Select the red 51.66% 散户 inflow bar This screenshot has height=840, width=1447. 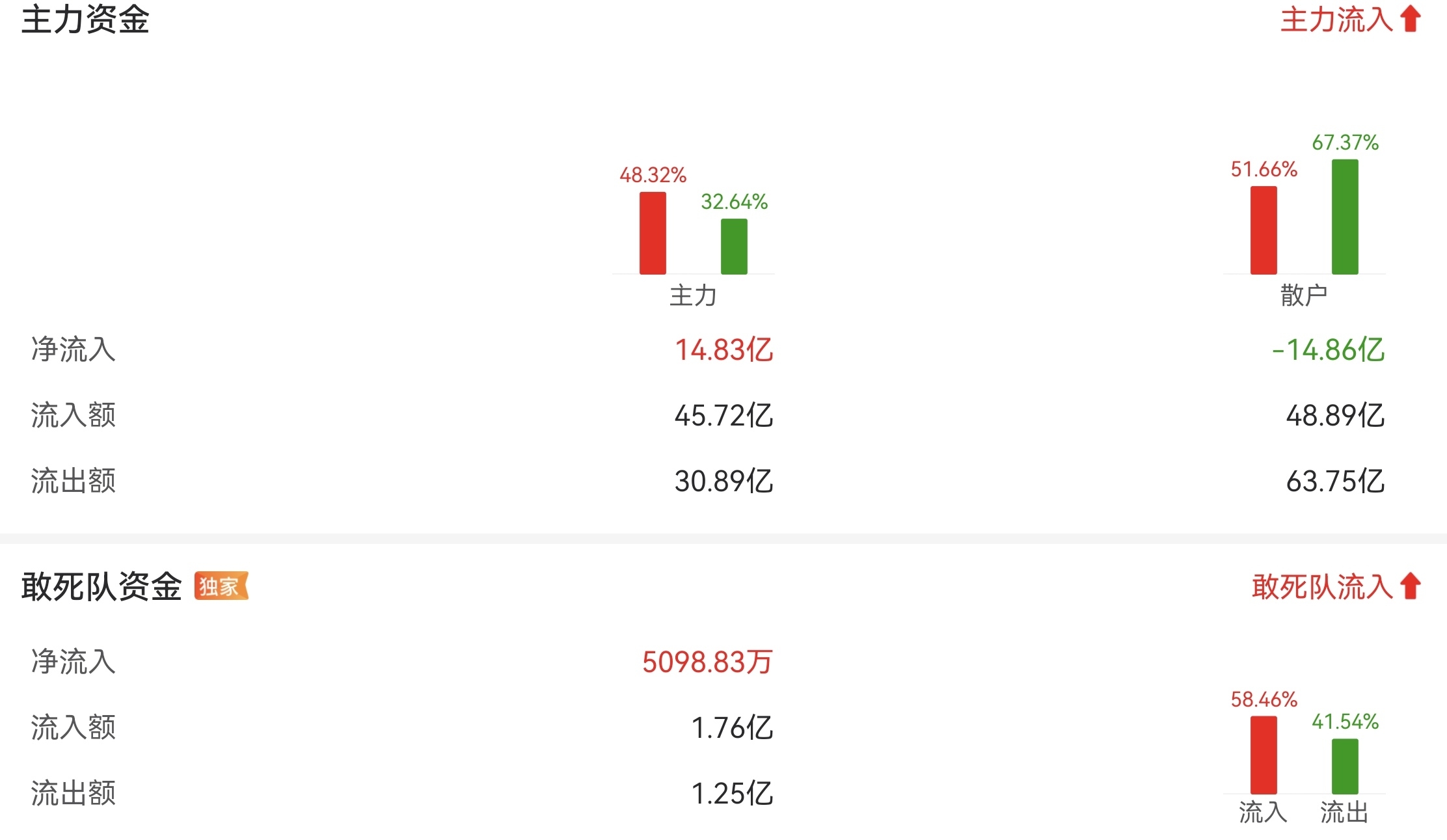click(1264, 230)
